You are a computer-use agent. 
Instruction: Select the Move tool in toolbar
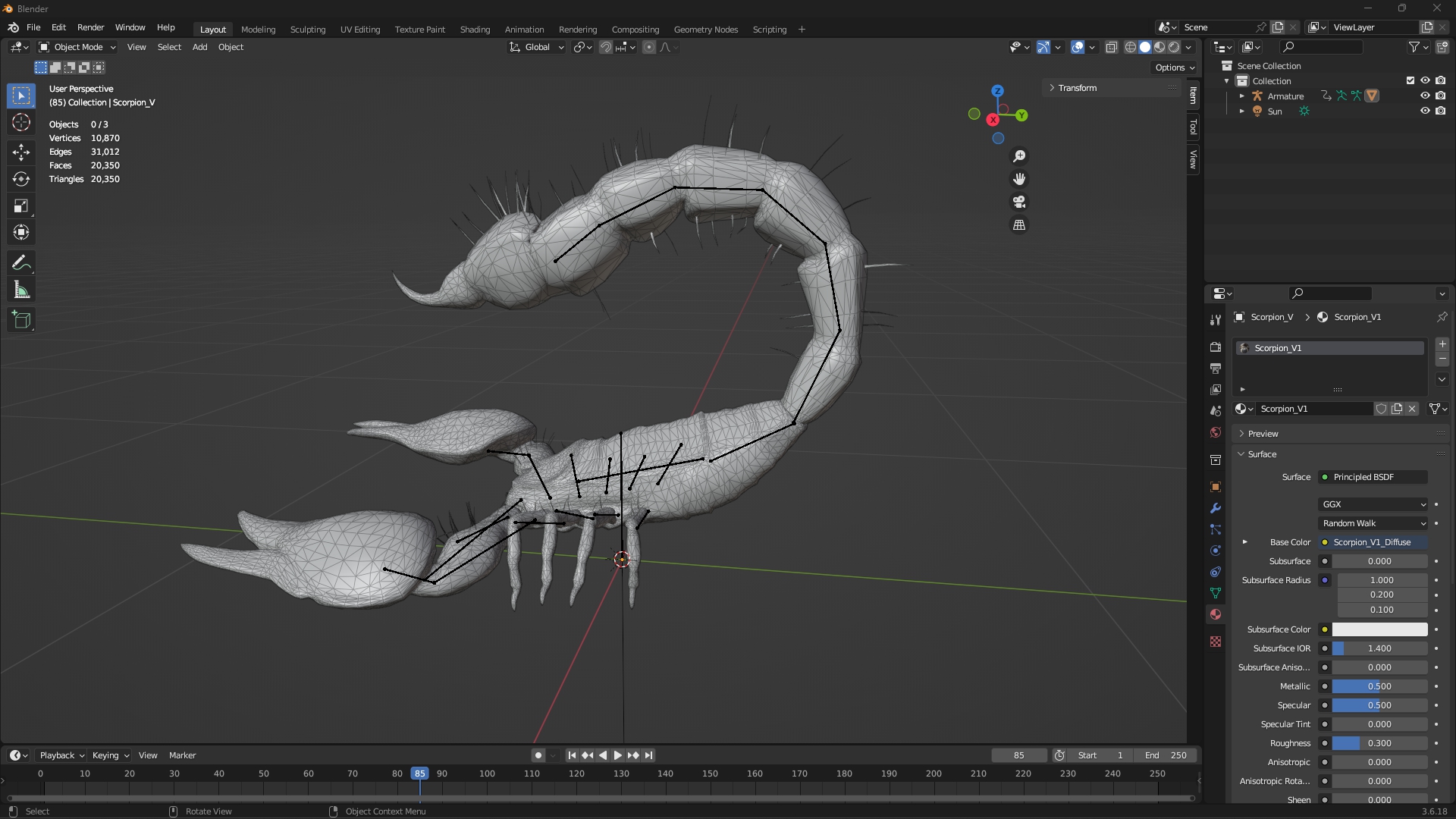[21, 152]
